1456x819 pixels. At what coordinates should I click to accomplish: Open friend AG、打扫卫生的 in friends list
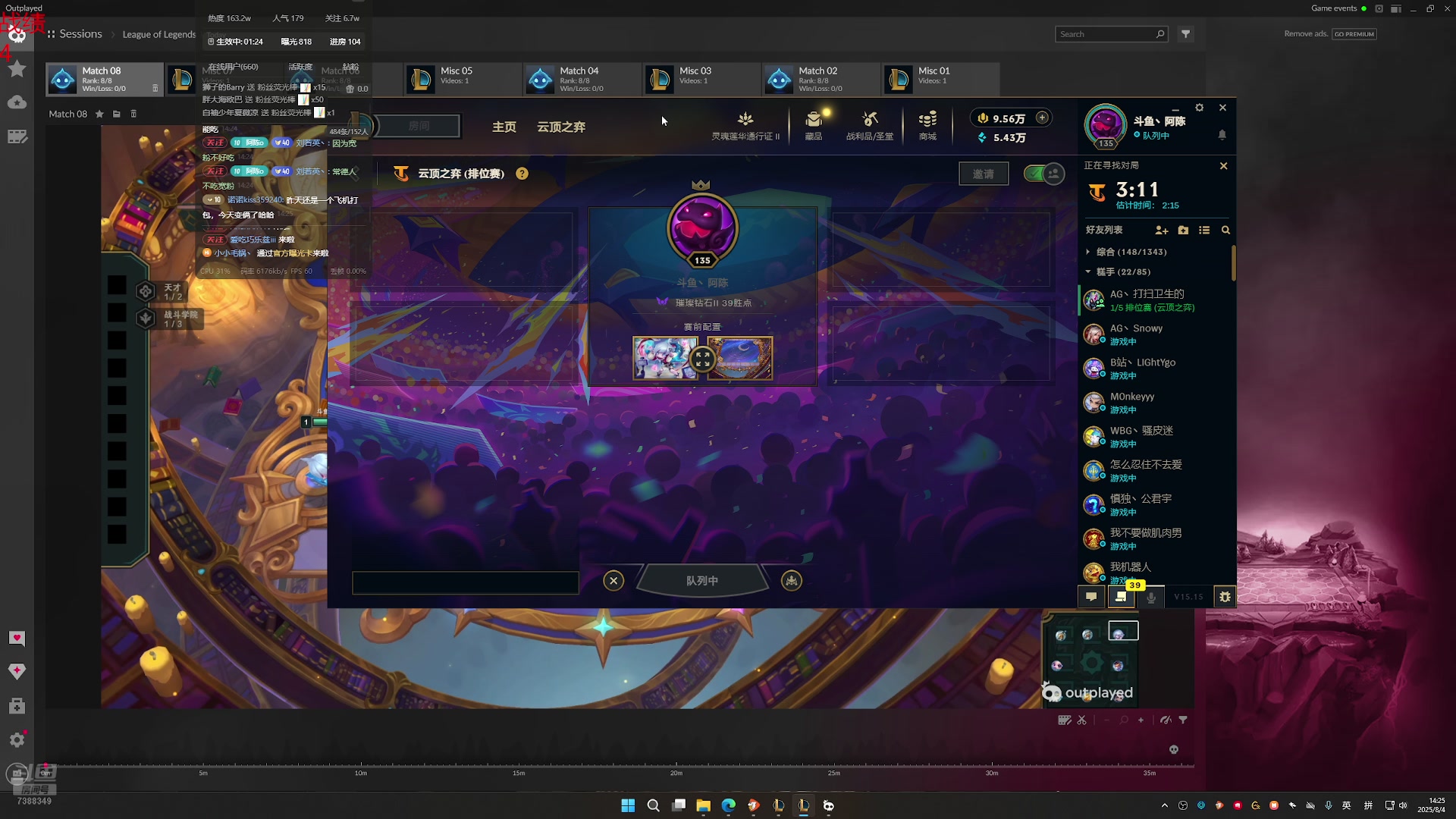coord(1154,300)
